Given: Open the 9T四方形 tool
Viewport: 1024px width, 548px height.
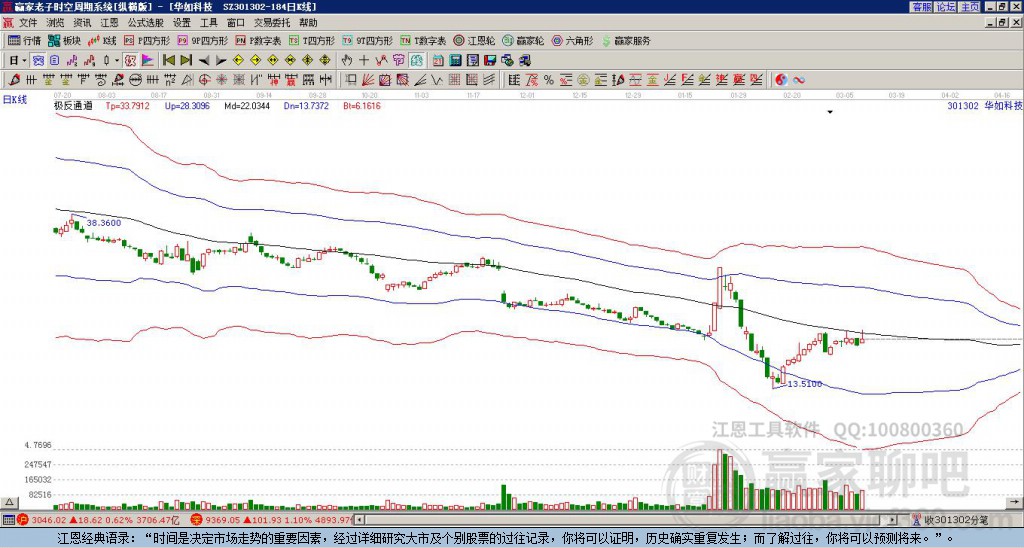Looking at the screenshot, I should pos(367,40).
